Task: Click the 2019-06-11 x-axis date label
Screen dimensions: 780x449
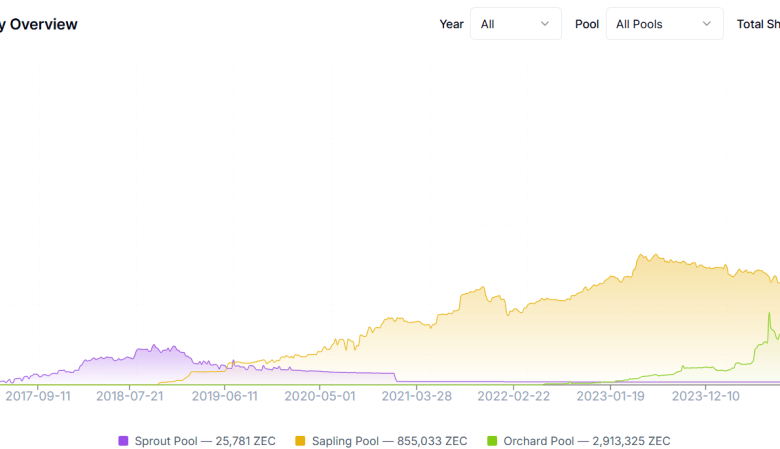Action: (x=225, y=396)
